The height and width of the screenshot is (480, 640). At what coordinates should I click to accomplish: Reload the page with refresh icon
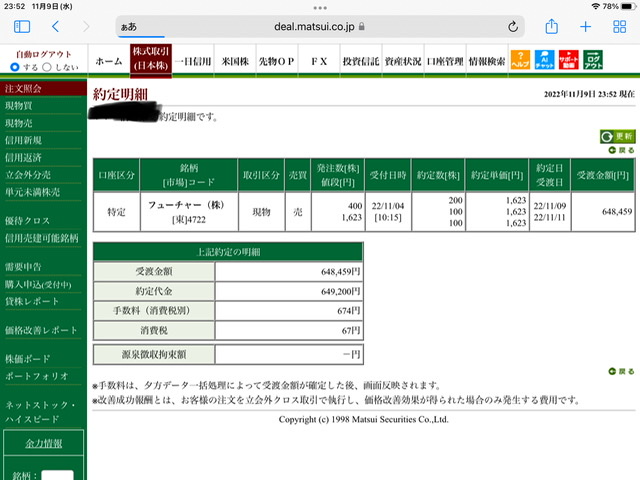[x=513, y=27]
